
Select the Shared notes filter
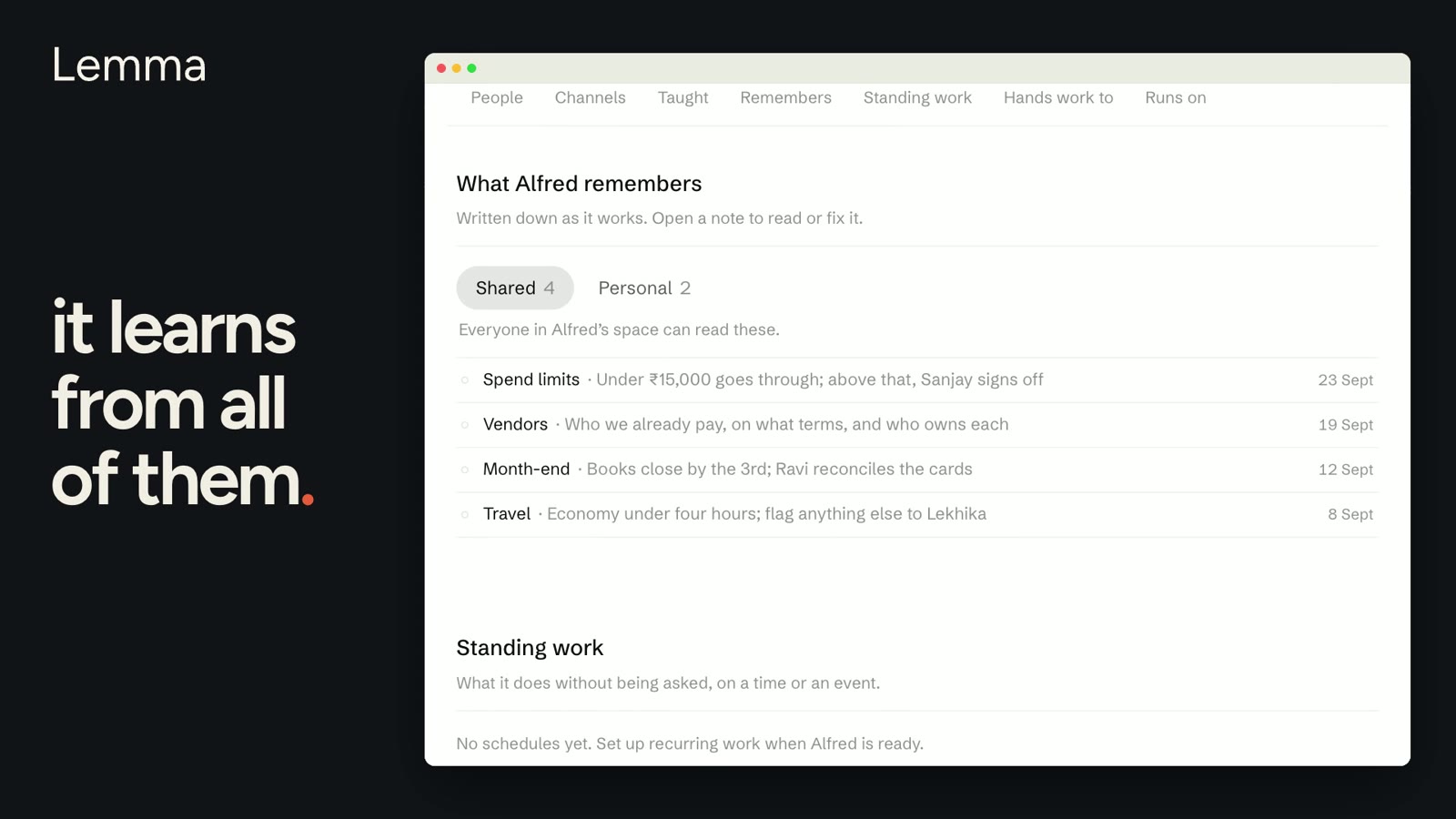point(515,288)
